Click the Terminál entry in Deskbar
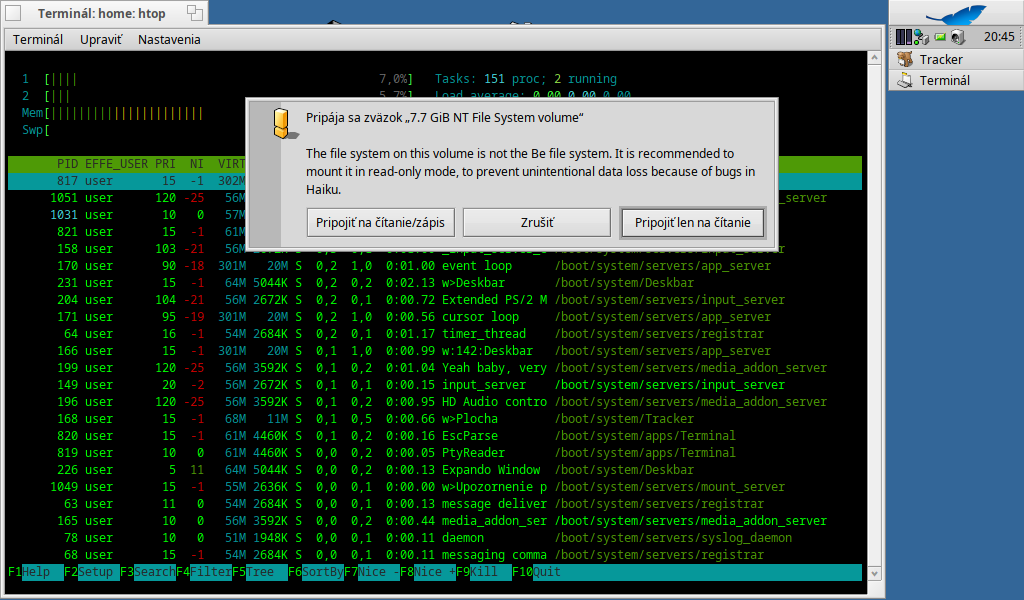Viewport: 1024px width, 600px height. click(956, 80)
